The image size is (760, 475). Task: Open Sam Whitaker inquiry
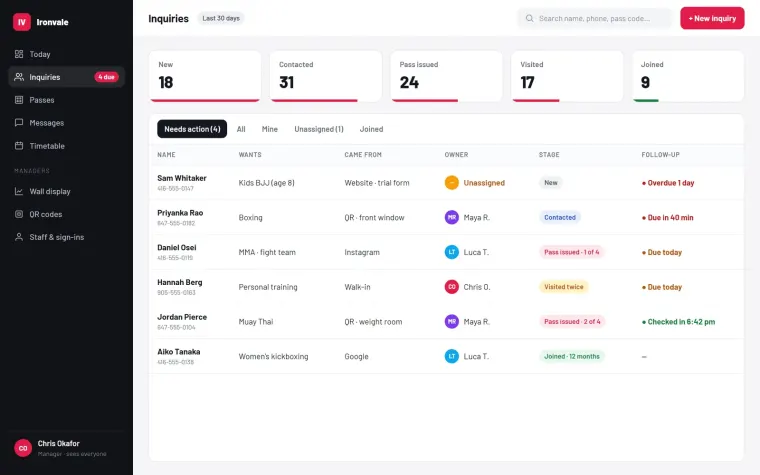[446, 183]
